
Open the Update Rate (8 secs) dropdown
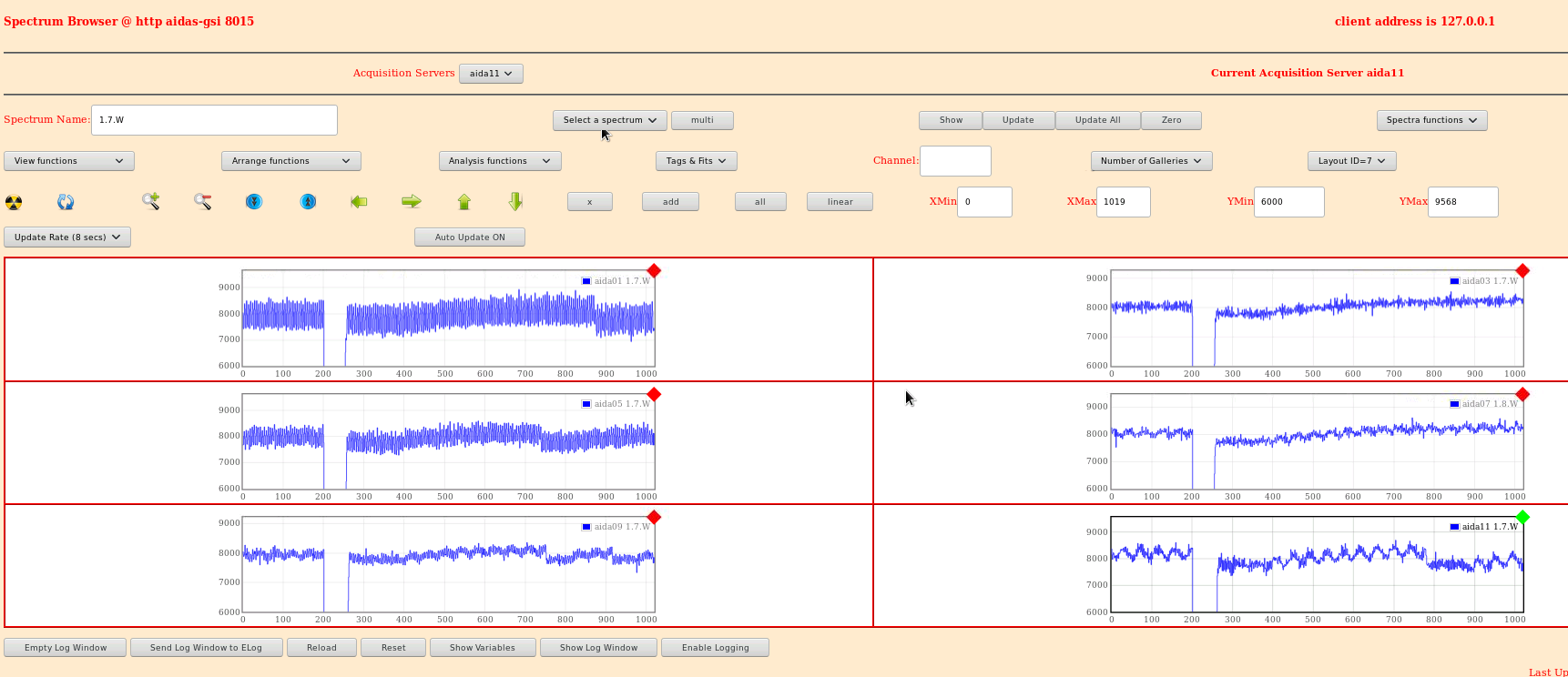67,237
